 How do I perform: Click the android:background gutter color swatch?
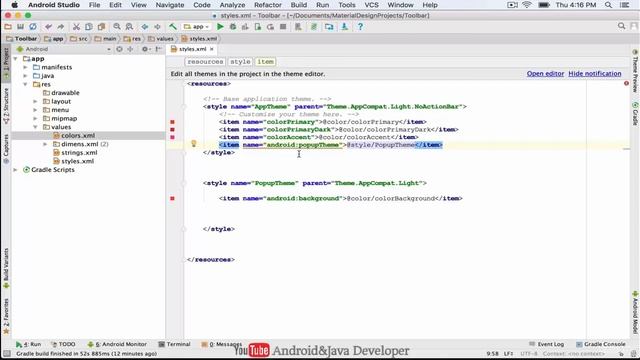click(x=172, y=198)
